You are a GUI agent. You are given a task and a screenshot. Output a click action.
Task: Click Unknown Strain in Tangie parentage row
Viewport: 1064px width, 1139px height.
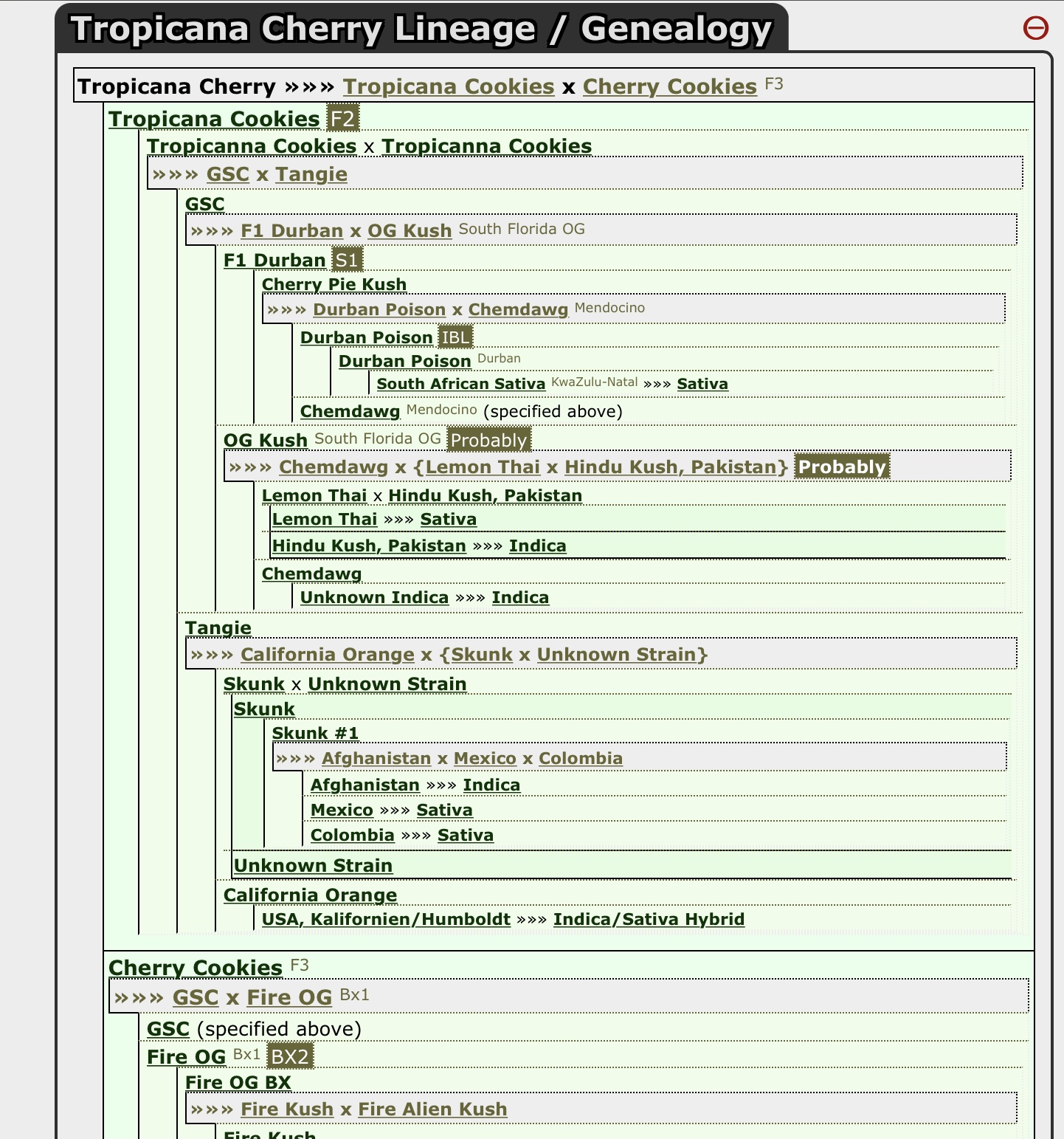(x=616, y=655)
